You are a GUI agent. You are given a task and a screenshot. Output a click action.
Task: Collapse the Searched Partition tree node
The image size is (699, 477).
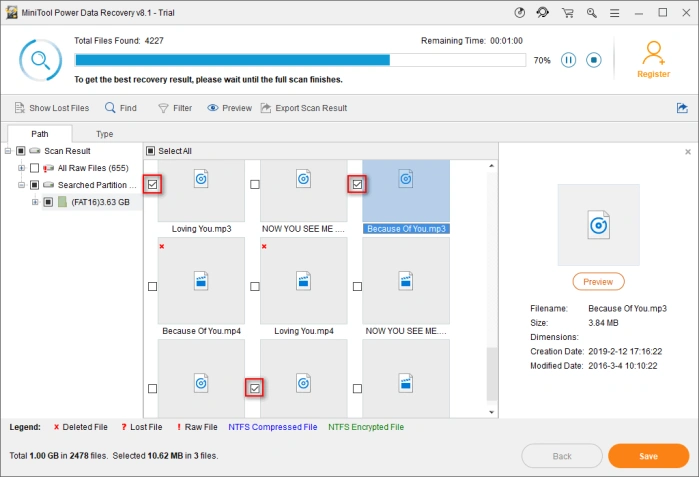[21, 185]
